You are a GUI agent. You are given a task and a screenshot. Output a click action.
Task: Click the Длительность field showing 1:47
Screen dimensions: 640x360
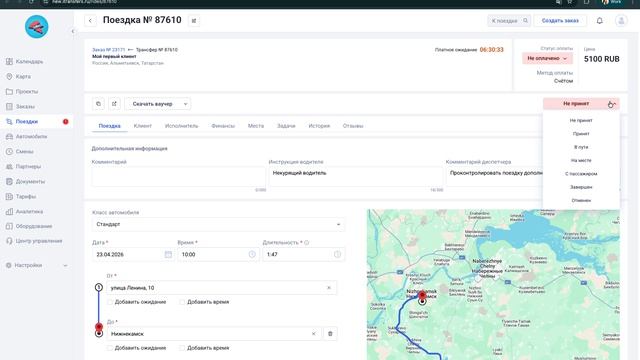tap(304, 254)
